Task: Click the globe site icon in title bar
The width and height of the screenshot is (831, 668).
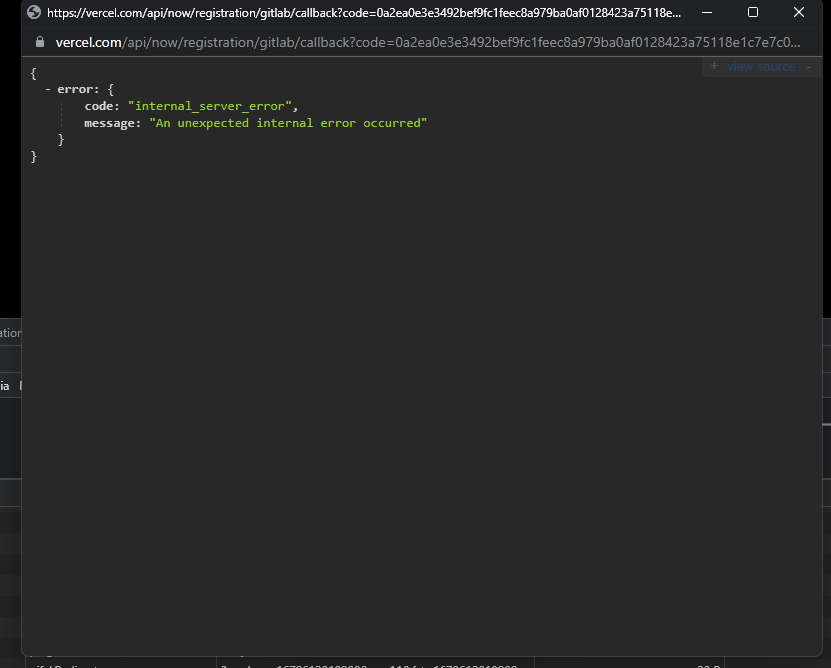Action: [x=34, y=12]
